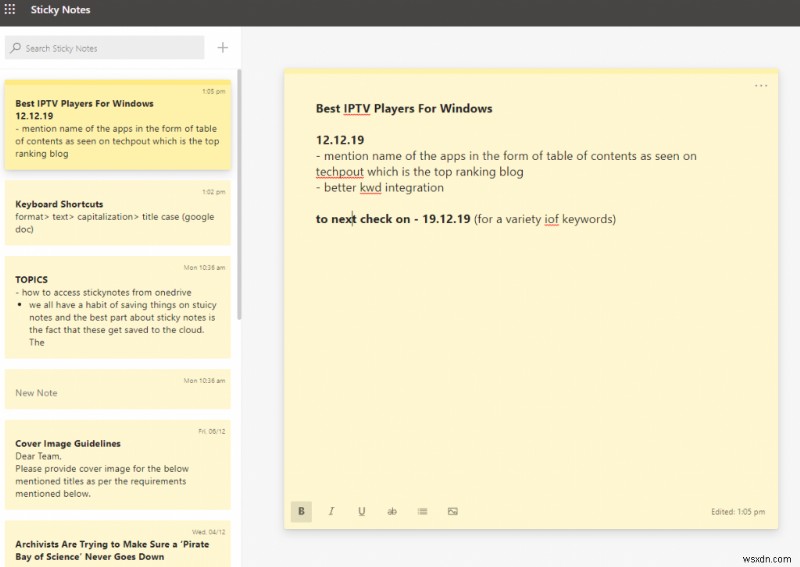Toggle italic formatting
The height and width of the screenshot is (567, 800).
point(332,511)
